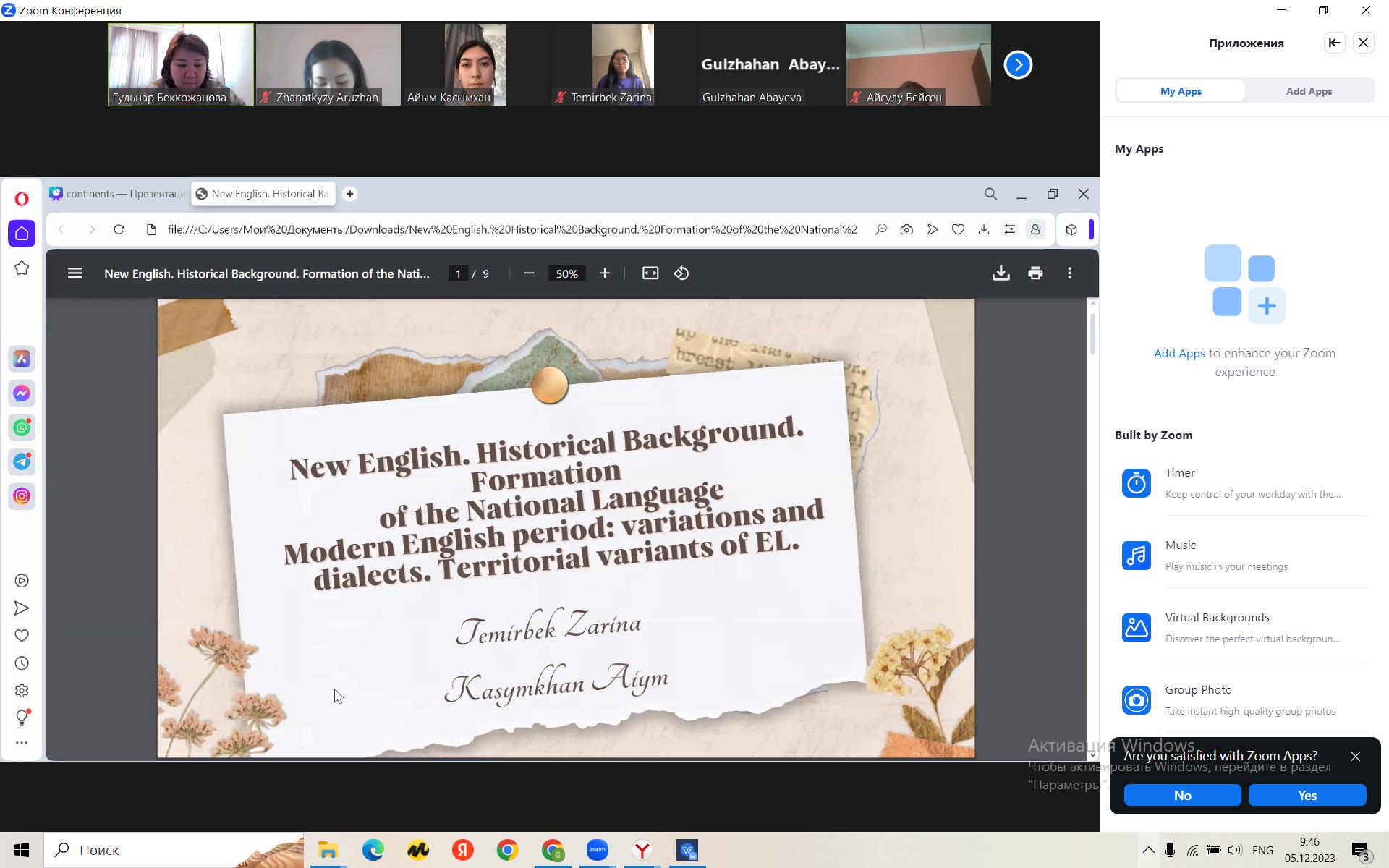The width and height of the screenshot is (1389, 868).
Task: Open Instagram in the Opera sidebar
Action: click(22, 496)
